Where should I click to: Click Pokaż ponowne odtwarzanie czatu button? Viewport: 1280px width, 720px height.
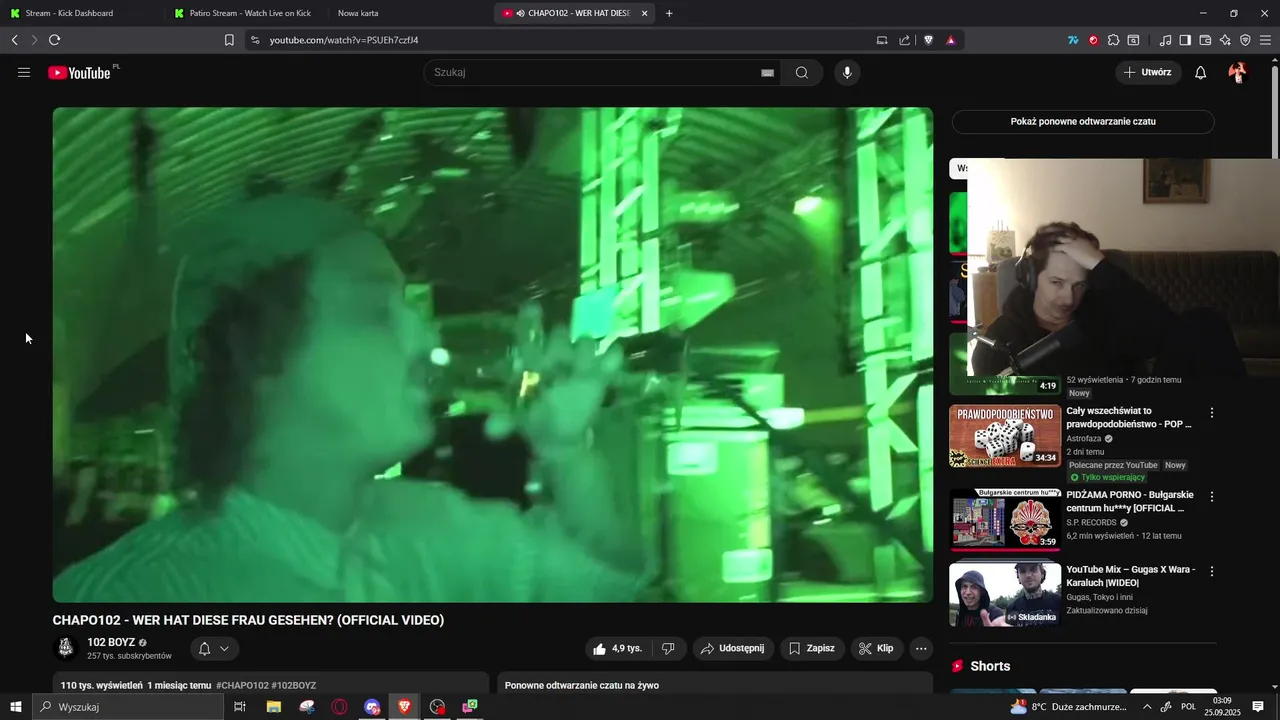click(x=1083, y=122)
